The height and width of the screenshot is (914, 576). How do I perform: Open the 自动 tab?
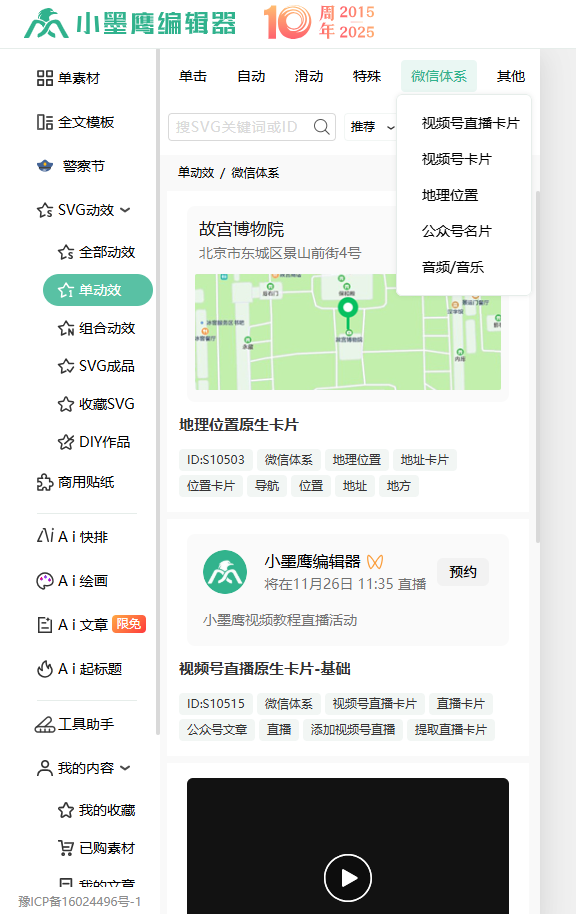pos(251,76)
